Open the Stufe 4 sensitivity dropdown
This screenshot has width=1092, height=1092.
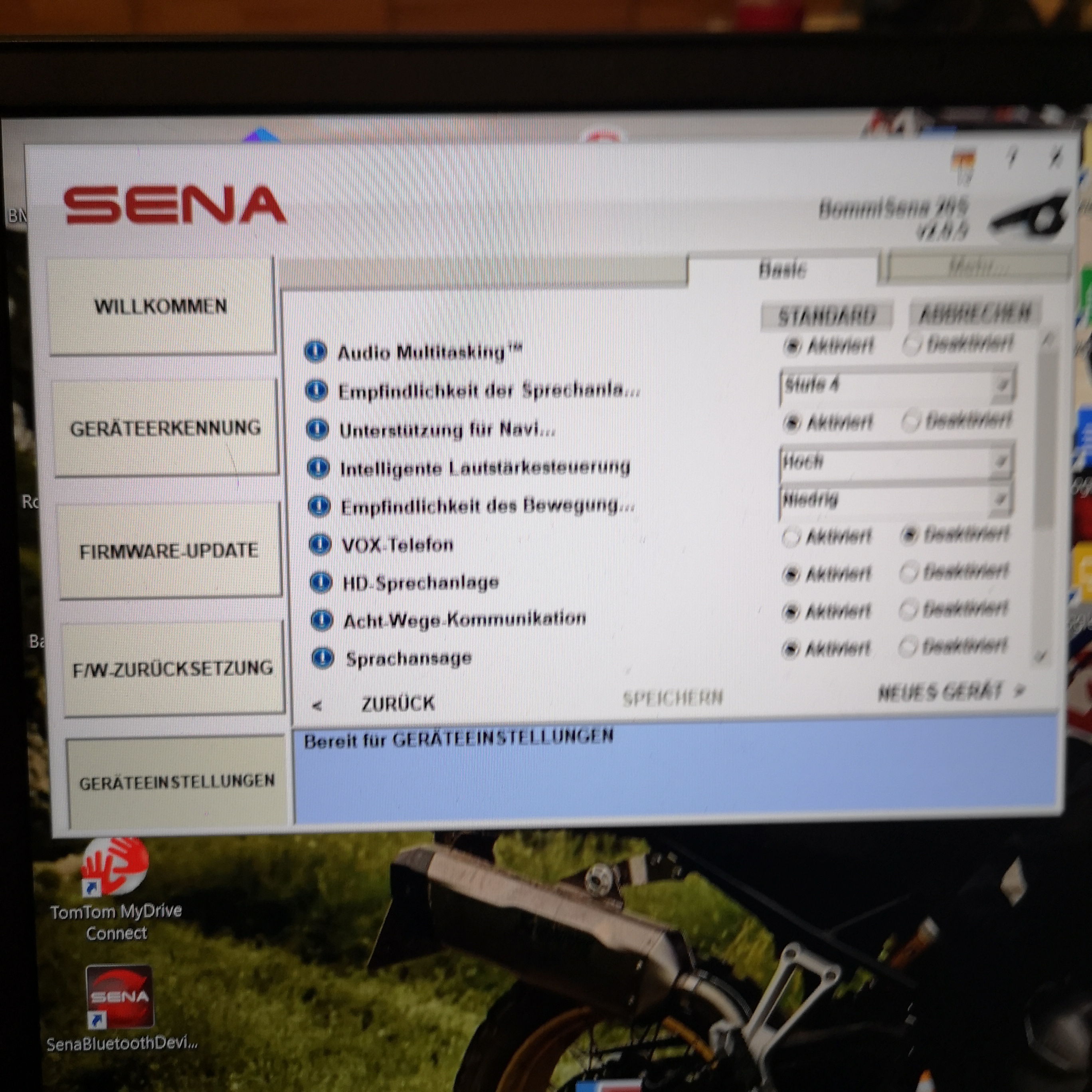1001,386
